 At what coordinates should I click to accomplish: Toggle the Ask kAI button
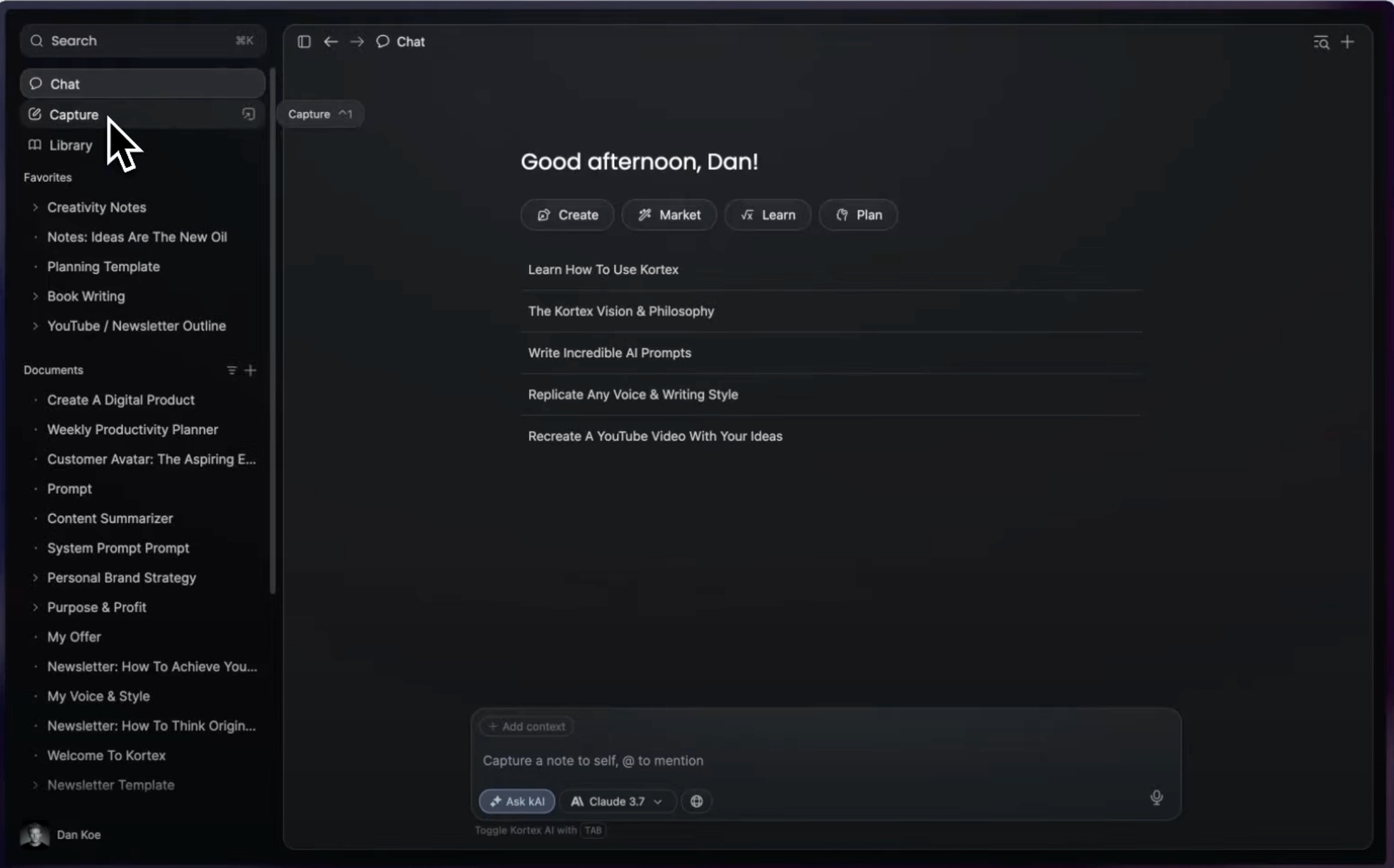pos(517,801)
